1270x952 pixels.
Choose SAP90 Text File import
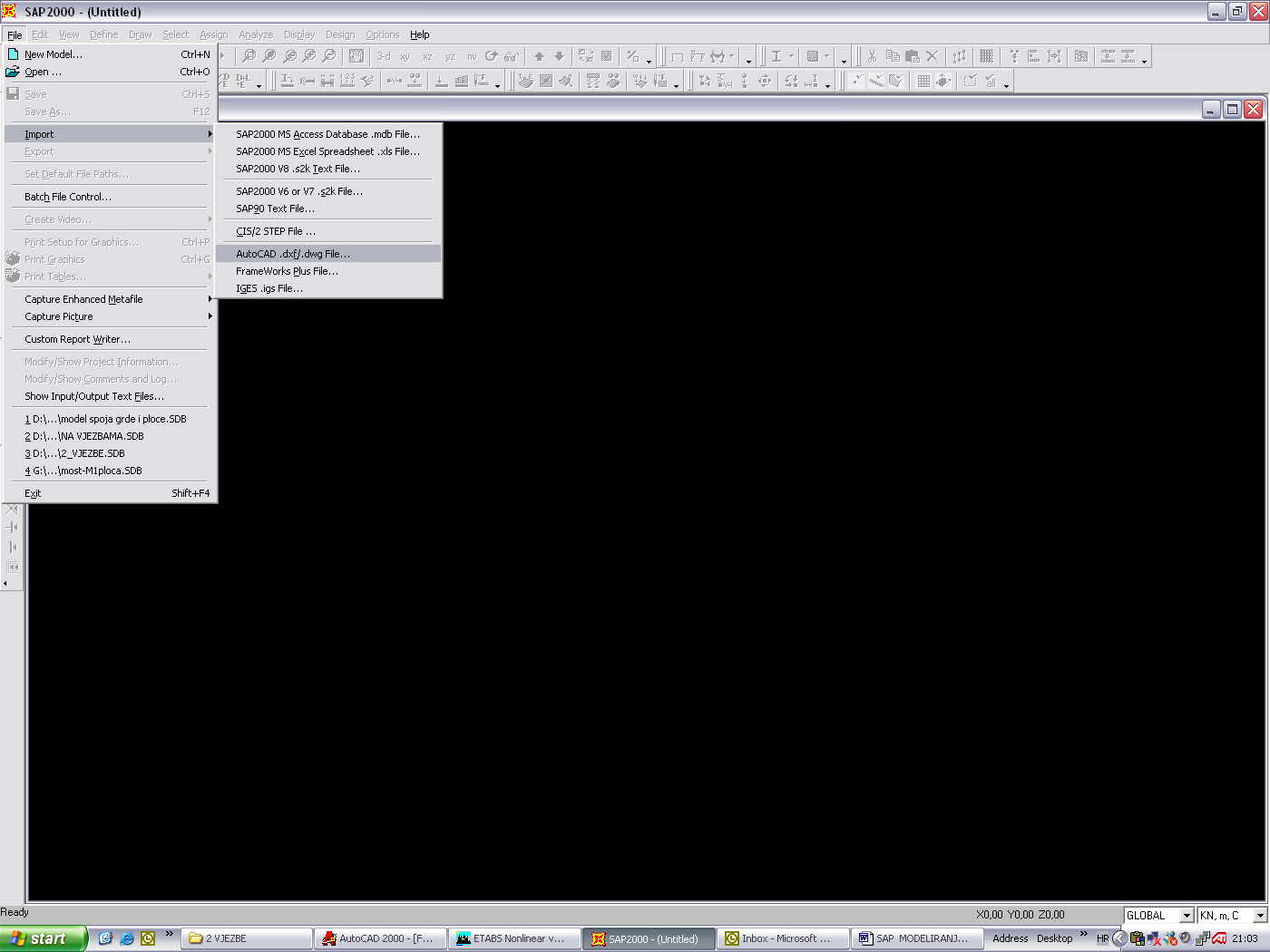coord(328,209)
